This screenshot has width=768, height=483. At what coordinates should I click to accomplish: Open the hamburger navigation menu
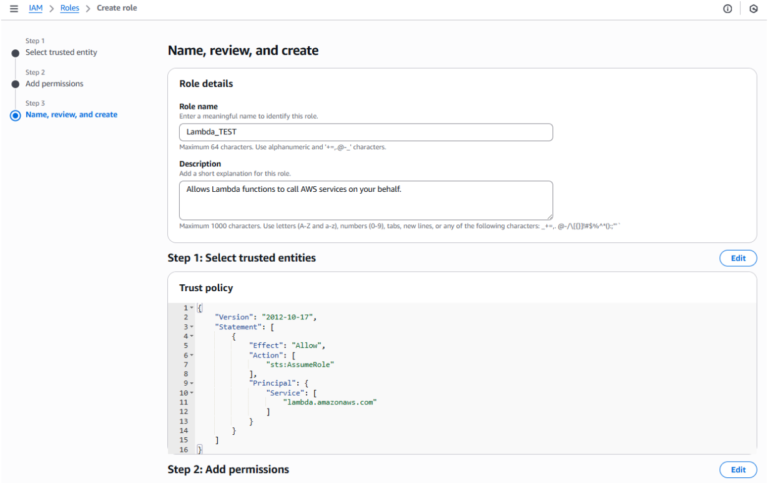tap(13, 8)
